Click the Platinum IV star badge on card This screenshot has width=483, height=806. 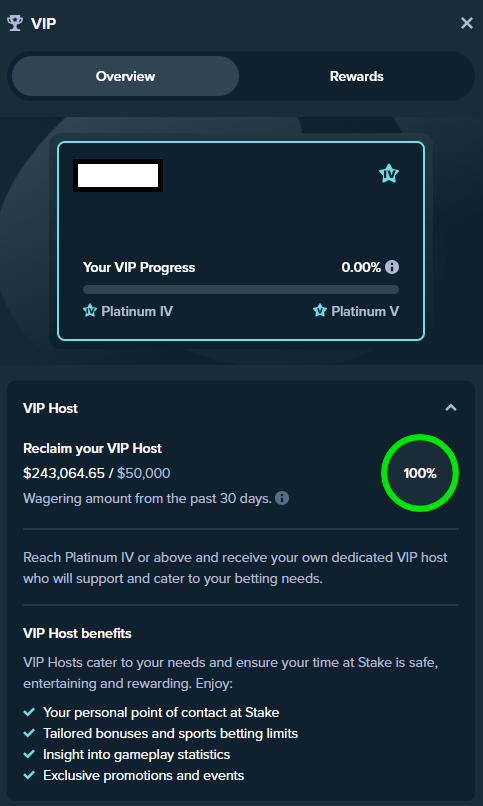click(x=389, y=174)
